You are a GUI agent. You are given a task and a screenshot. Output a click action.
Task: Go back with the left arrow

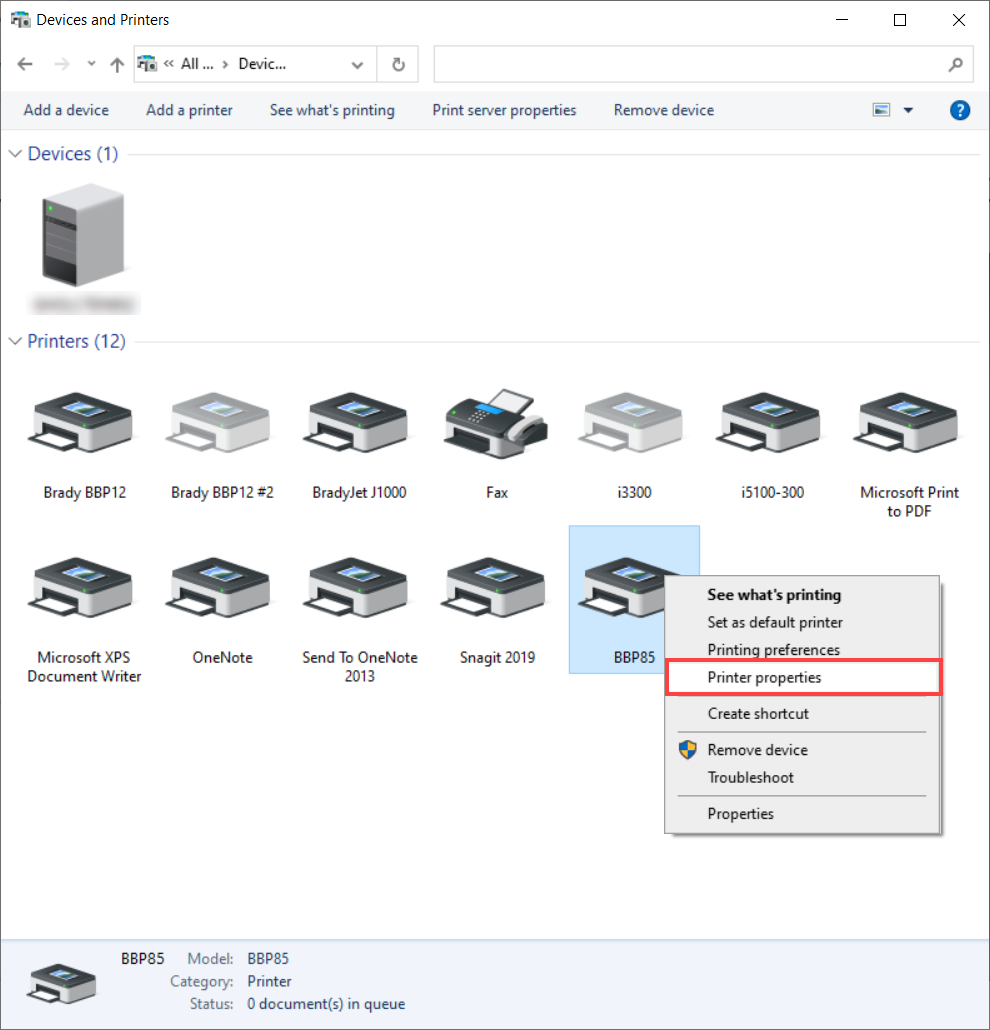(25, 64)
